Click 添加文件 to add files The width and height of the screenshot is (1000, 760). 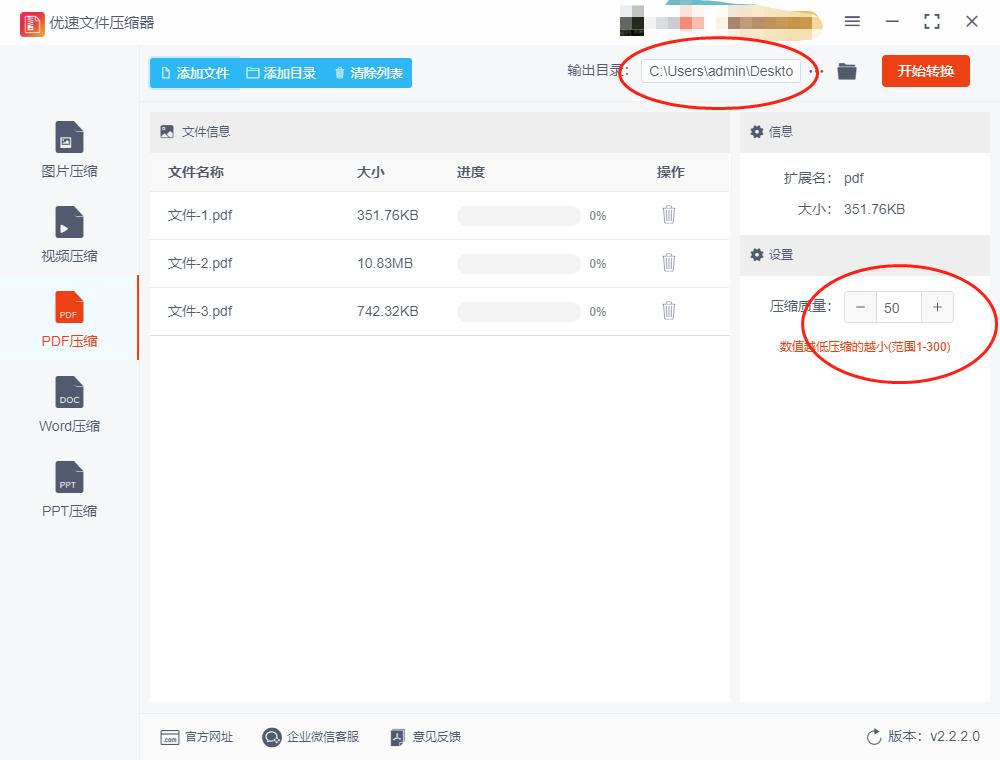pyautogui.click(x=196, y=72)
